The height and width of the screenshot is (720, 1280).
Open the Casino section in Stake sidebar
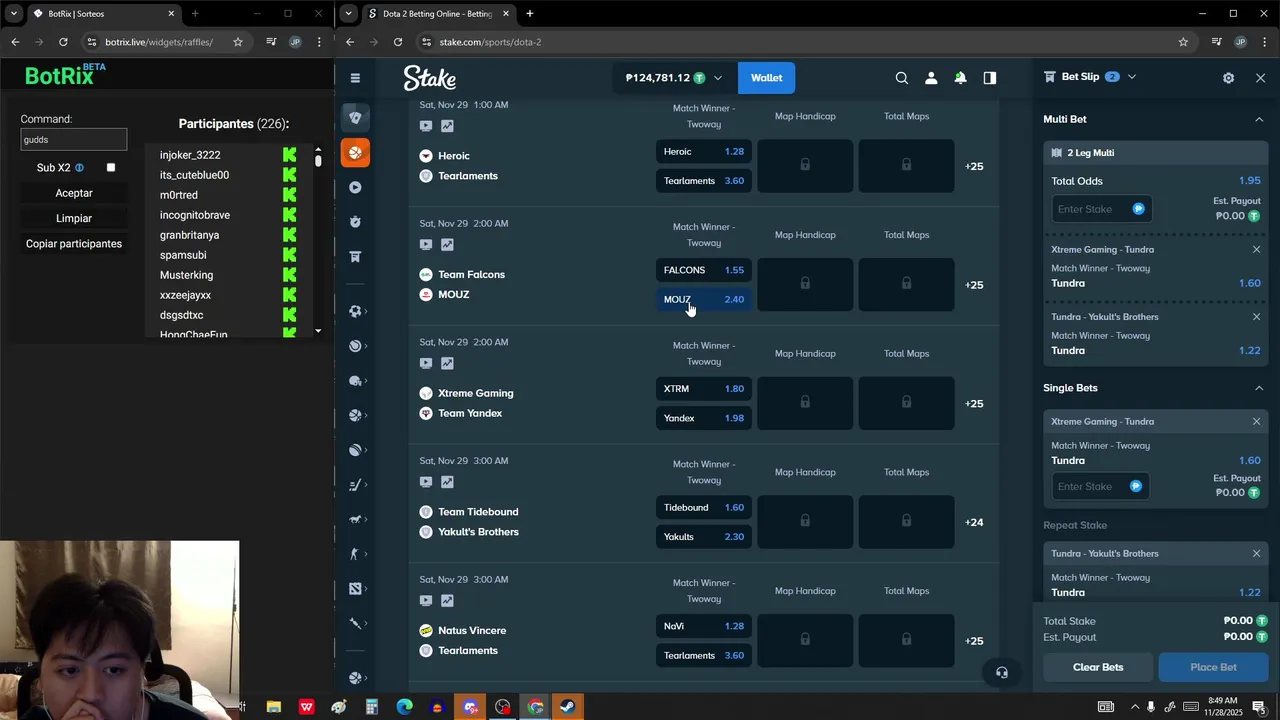[355, 117]
